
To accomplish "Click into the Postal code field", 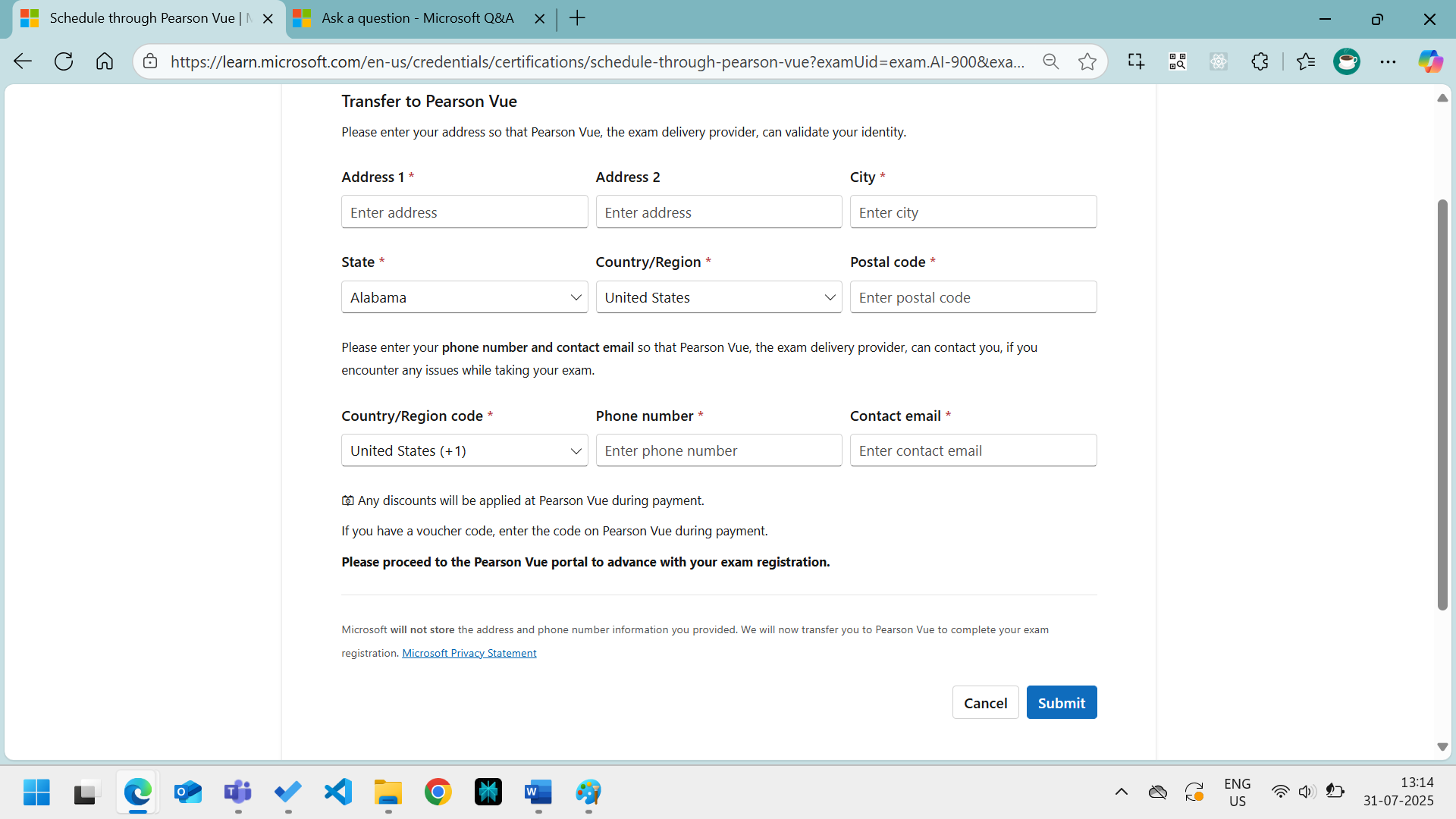I will (973, 297).
